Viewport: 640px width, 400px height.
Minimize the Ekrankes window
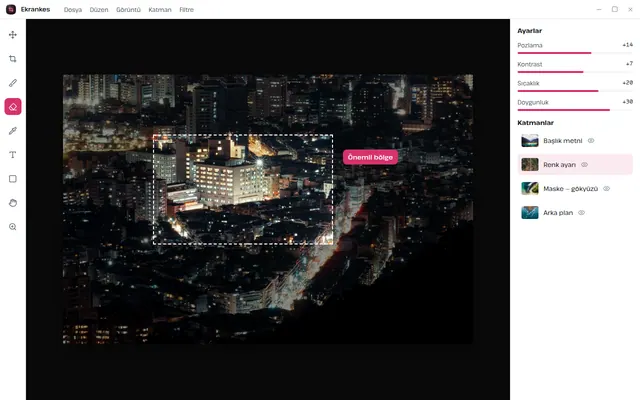[599, 9]
